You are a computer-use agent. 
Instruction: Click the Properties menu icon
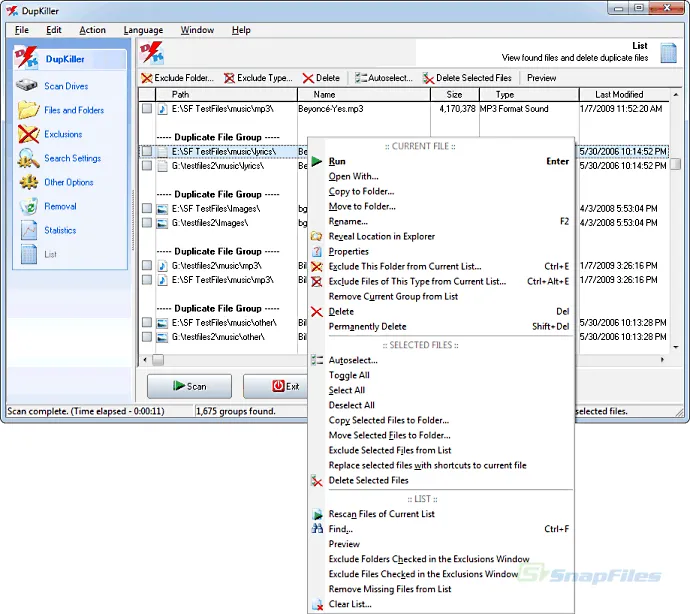click(x=317, y=251)
